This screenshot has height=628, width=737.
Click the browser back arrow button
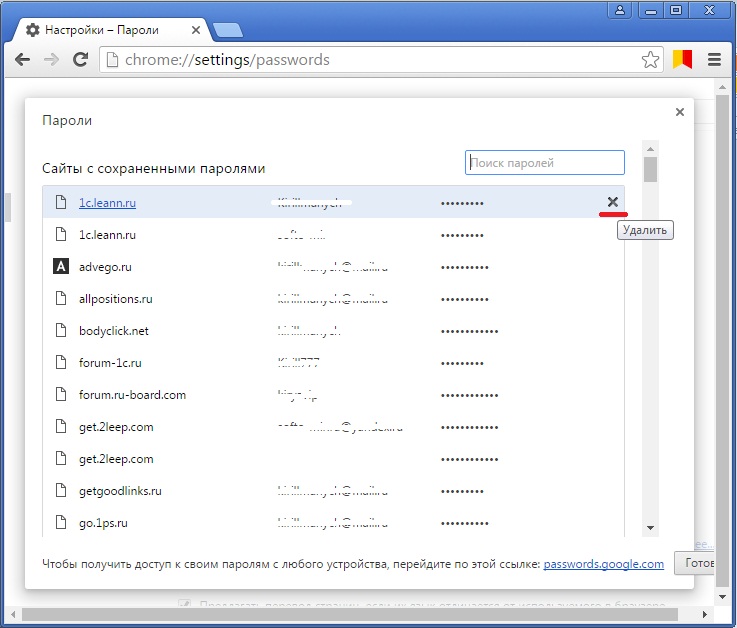(22, 60)
